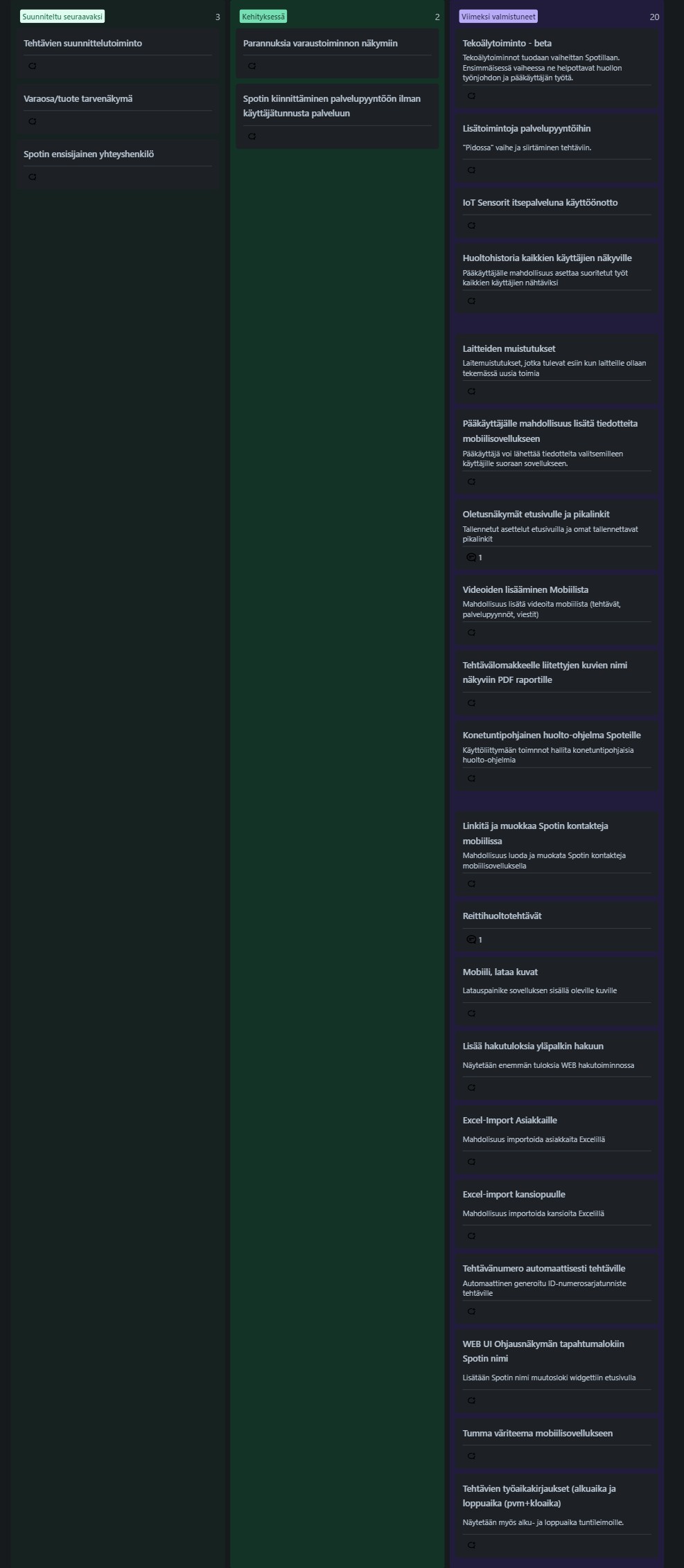Open Huoltohistoria kaikkien käyttäjien näkyville card
The height and width of the screenshot is (1568, 684).
pos(557,278)
